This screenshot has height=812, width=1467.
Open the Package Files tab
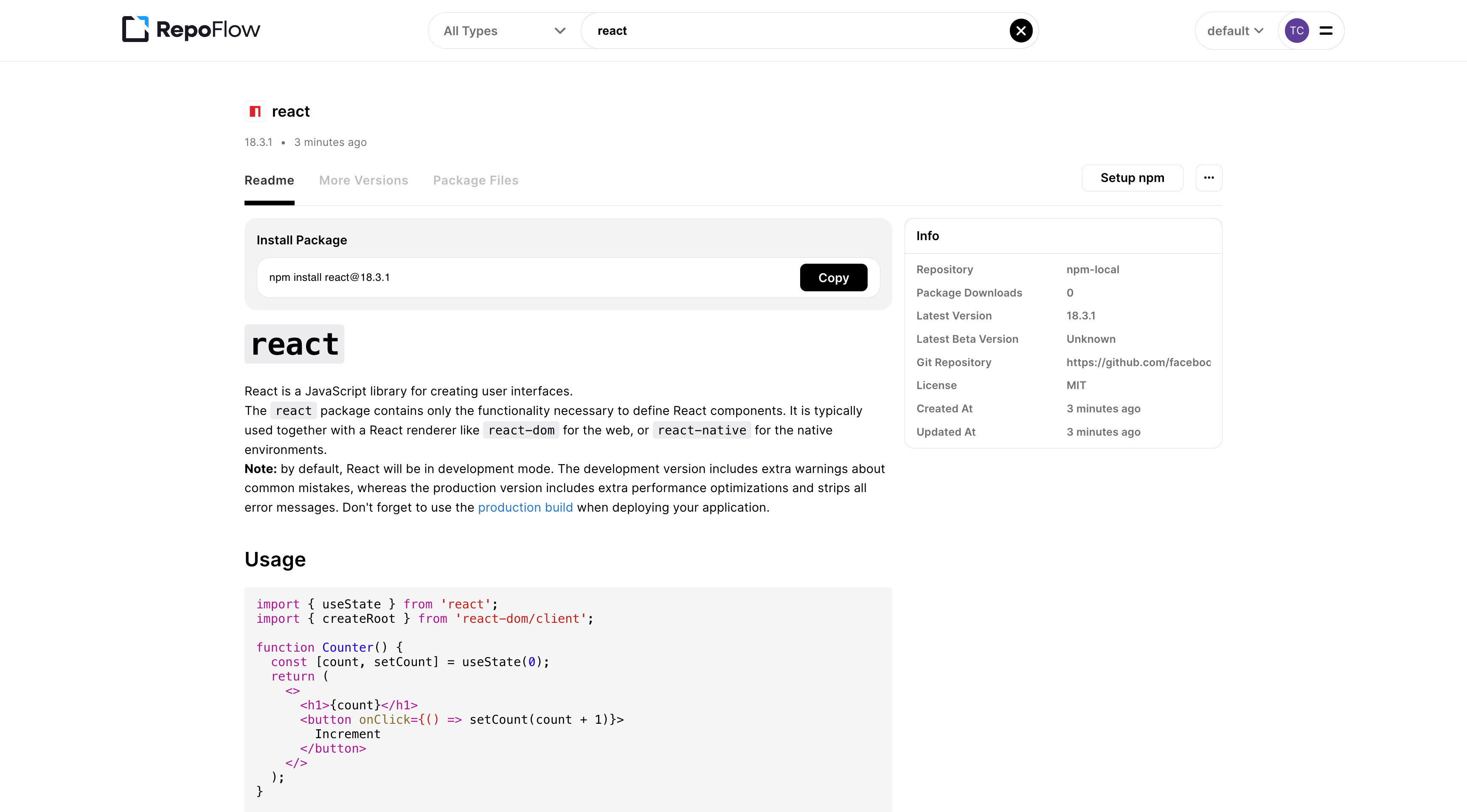475,180
